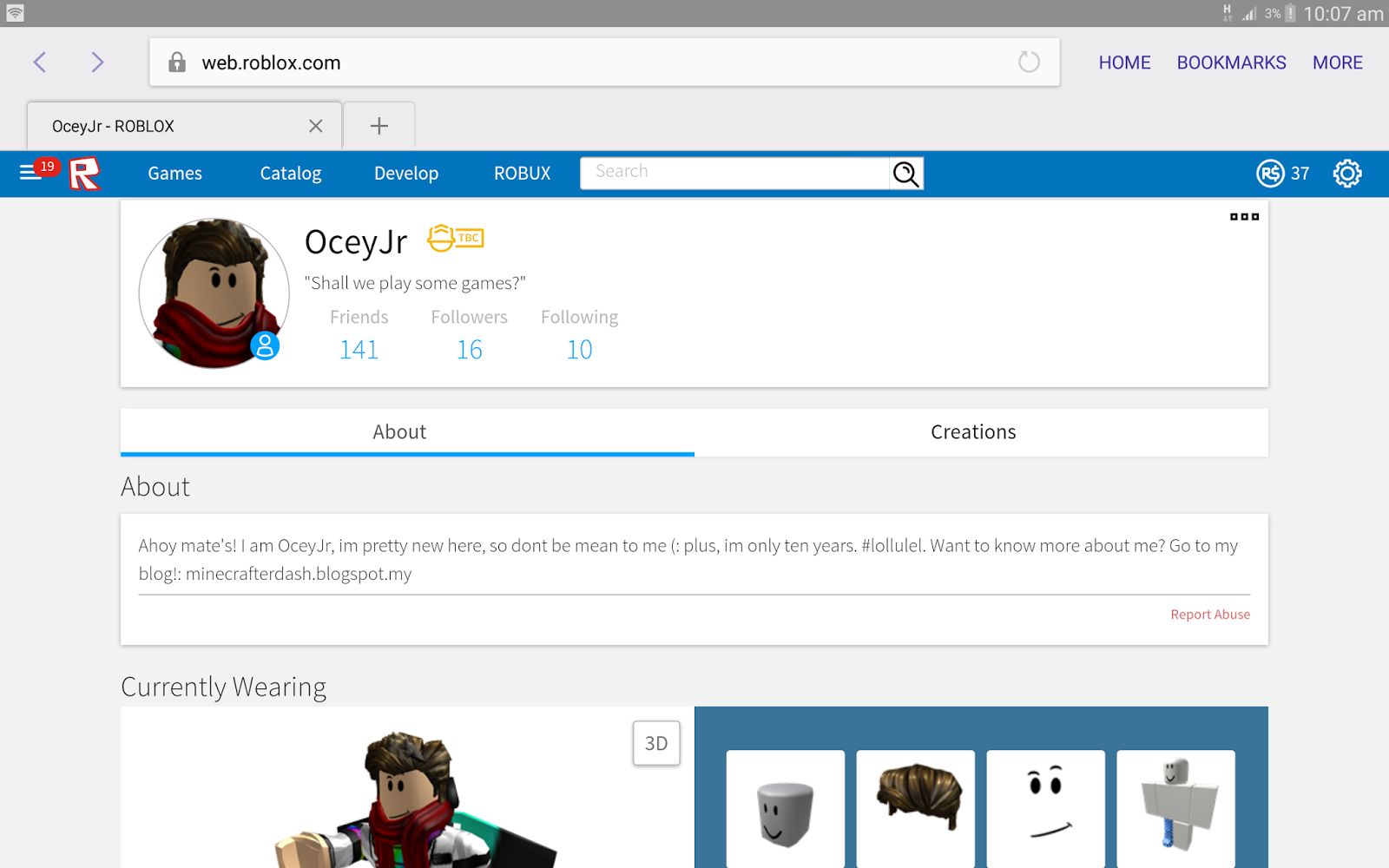Image resolution: width=1389 pixels, height=868 pixels.
Task: Click the battery indicator in status bar
Action: [1290, 13]
